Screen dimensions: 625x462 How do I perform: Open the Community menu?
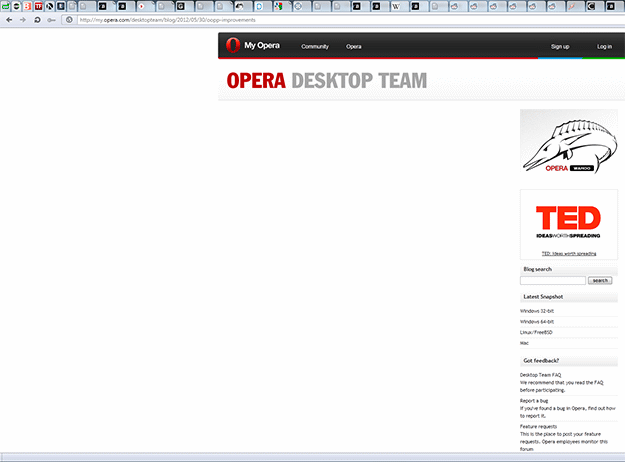315,46
